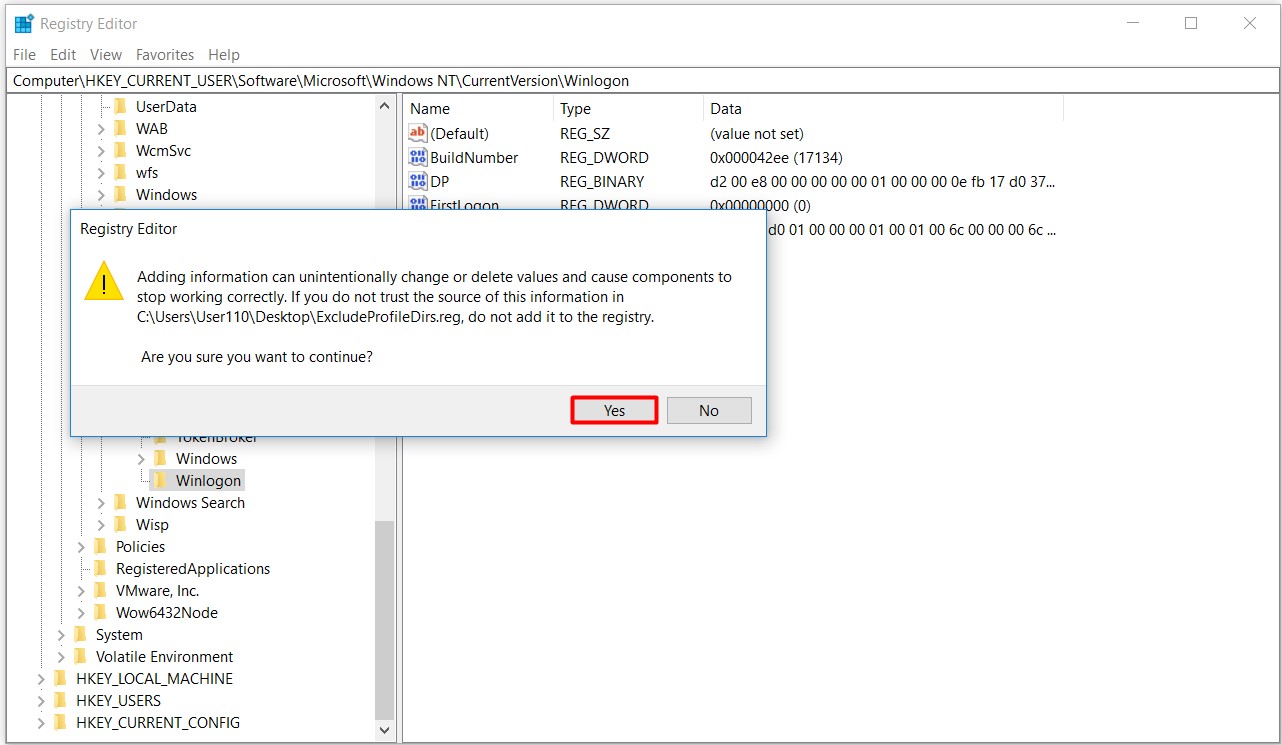Expand the Wow6432Node key
Image resolution: width=1282 pixels, height=745 pixels.
pos(81,613)
